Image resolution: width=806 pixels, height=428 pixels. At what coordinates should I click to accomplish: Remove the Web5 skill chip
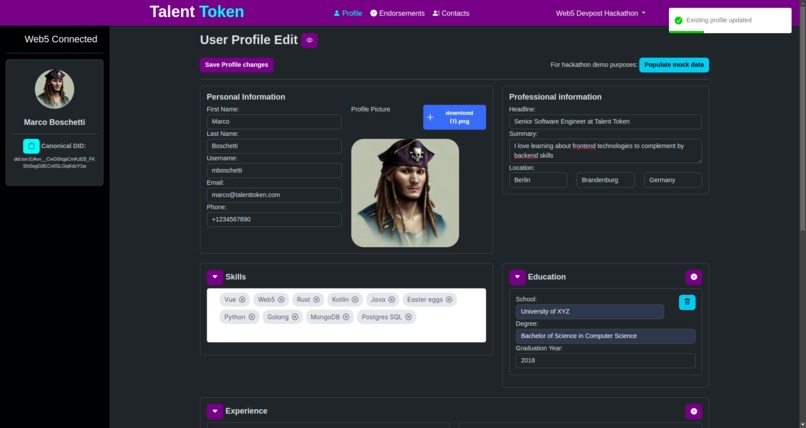[x=281, y=300]
